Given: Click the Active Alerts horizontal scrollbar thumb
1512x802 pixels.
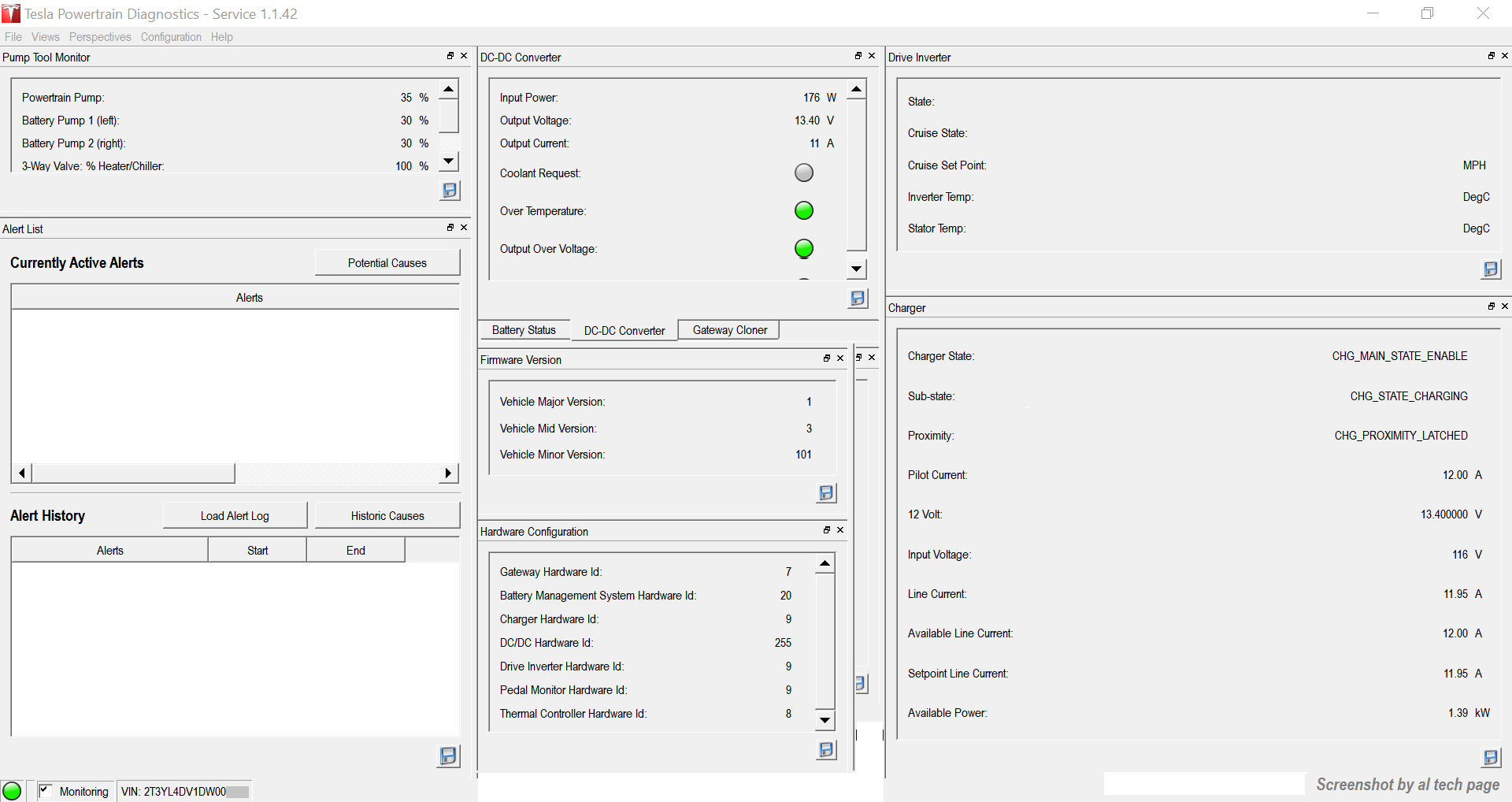Looking at the screenshot, I should [x=133, y=473].
